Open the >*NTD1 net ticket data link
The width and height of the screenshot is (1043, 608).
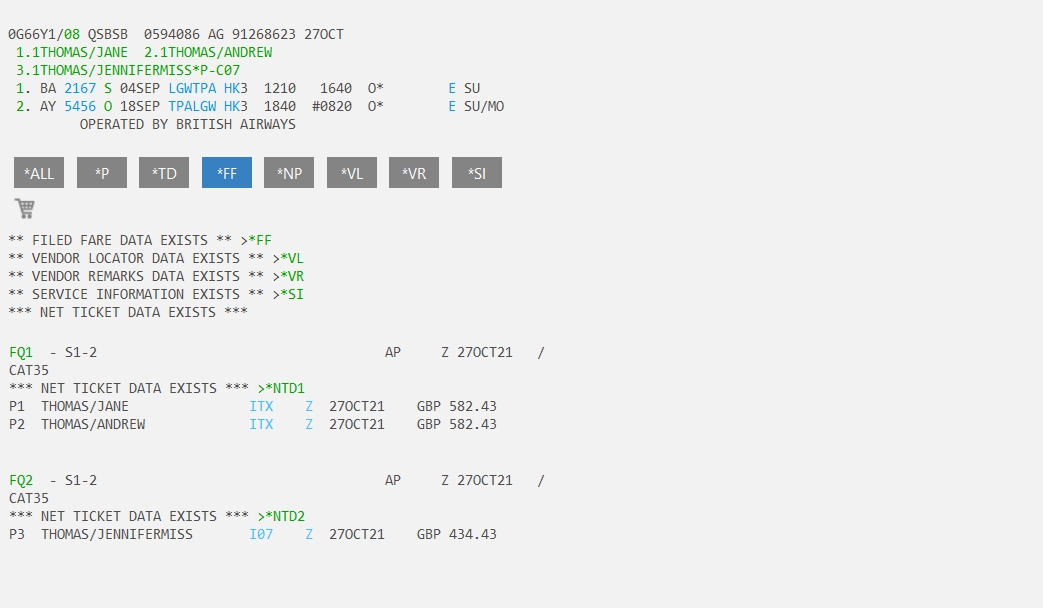click(x=281, y=388)
